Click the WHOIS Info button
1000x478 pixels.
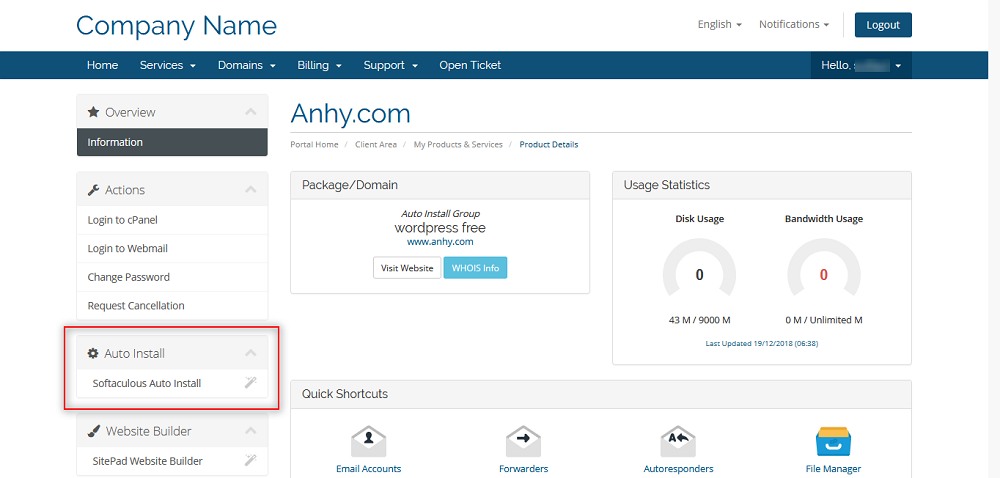click(475, 268)
